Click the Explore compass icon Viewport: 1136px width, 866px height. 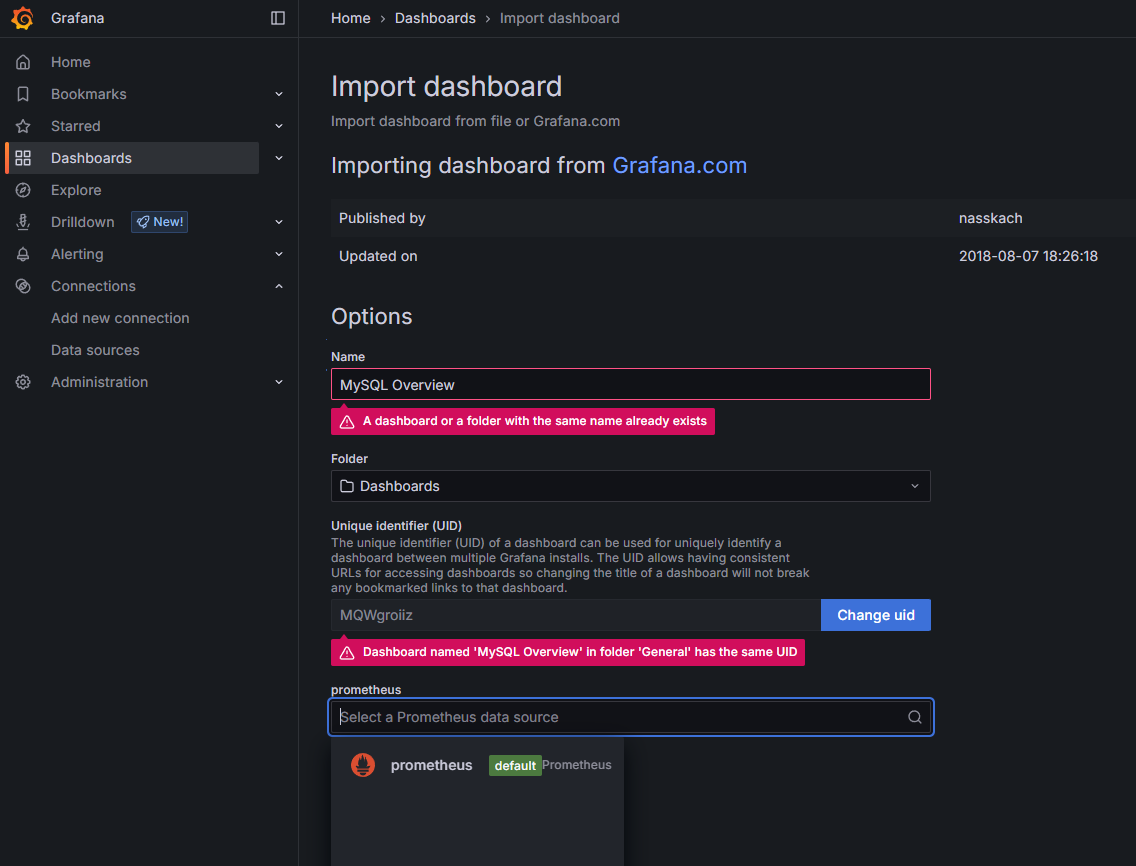coord(23,190)
